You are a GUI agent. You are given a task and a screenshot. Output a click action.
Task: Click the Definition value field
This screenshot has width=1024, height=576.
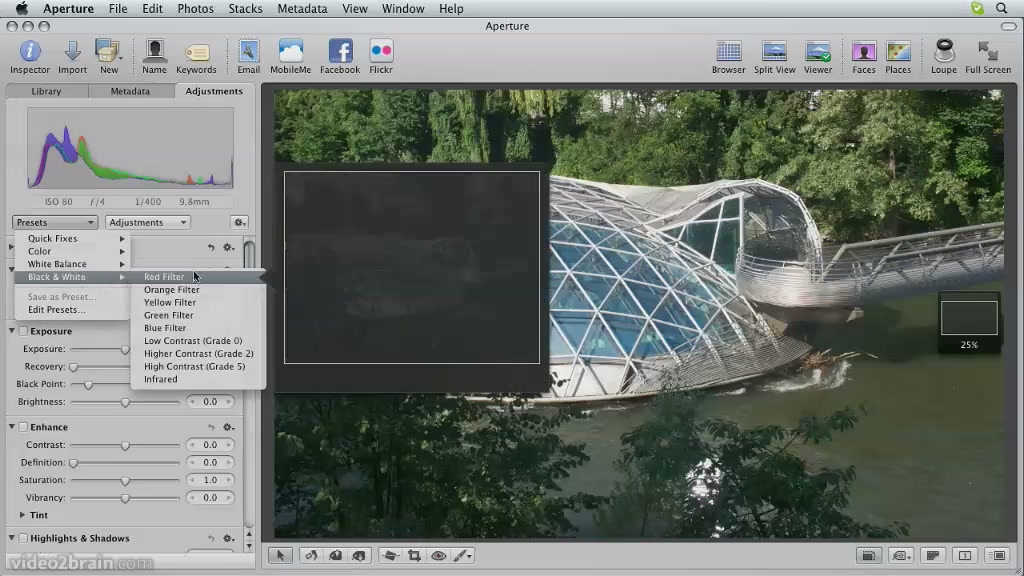coord(210,462)
